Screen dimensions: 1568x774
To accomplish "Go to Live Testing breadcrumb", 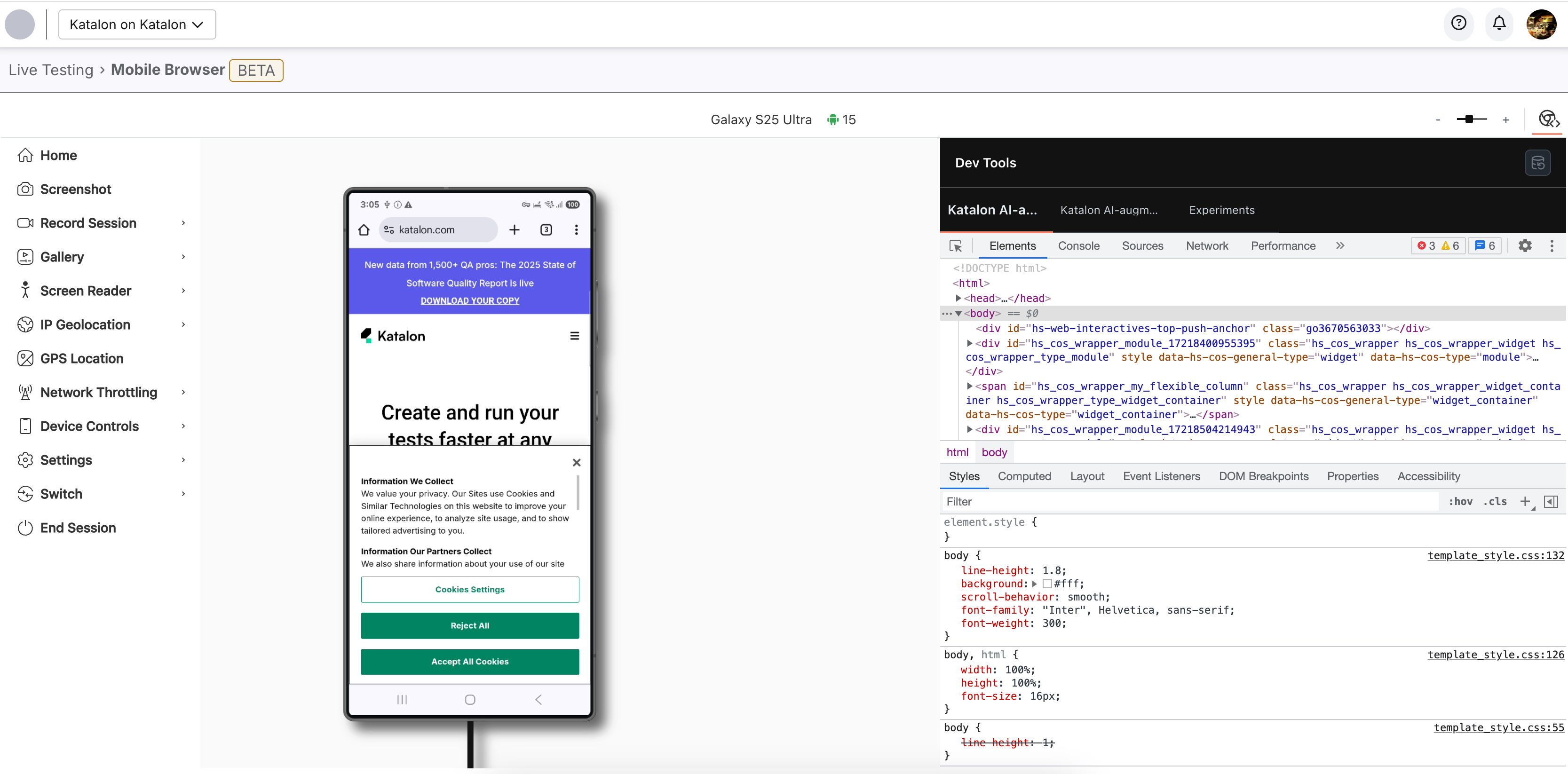I will point(51,70).
